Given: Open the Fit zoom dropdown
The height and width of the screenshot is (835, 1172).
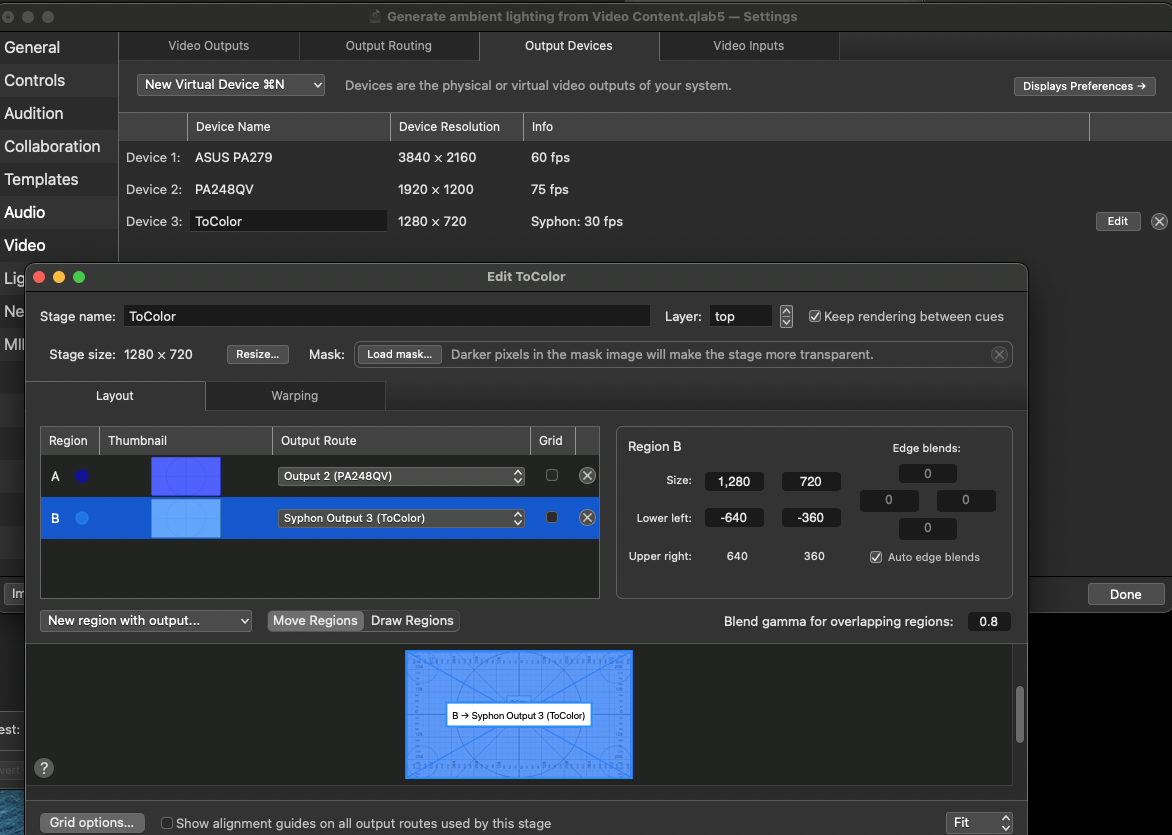Looking at the screenshot, I should 978,822.
